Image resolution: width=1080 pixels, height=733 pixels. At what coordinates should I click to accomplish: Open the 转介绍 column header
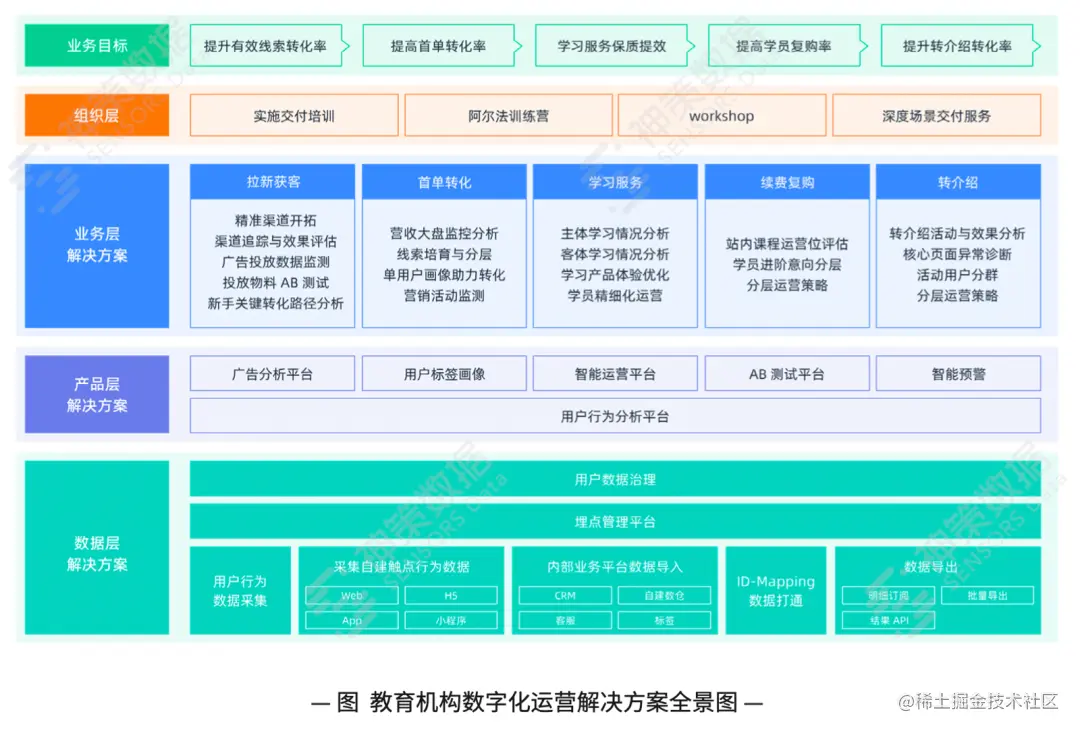pos(958,182)
